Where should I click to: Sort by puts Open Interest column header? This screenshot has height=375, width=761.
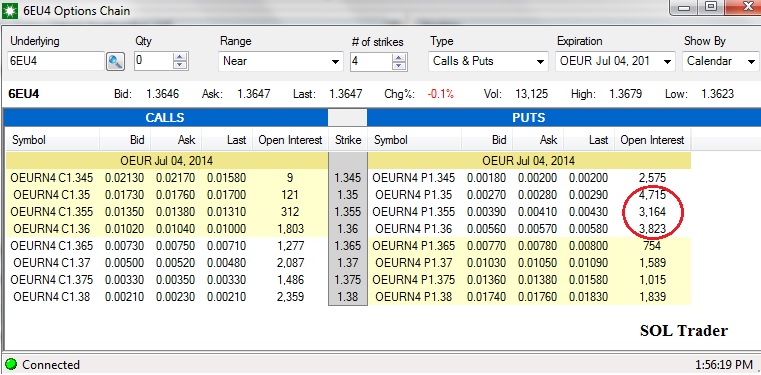pyautogui.click(x=652, y=140)
